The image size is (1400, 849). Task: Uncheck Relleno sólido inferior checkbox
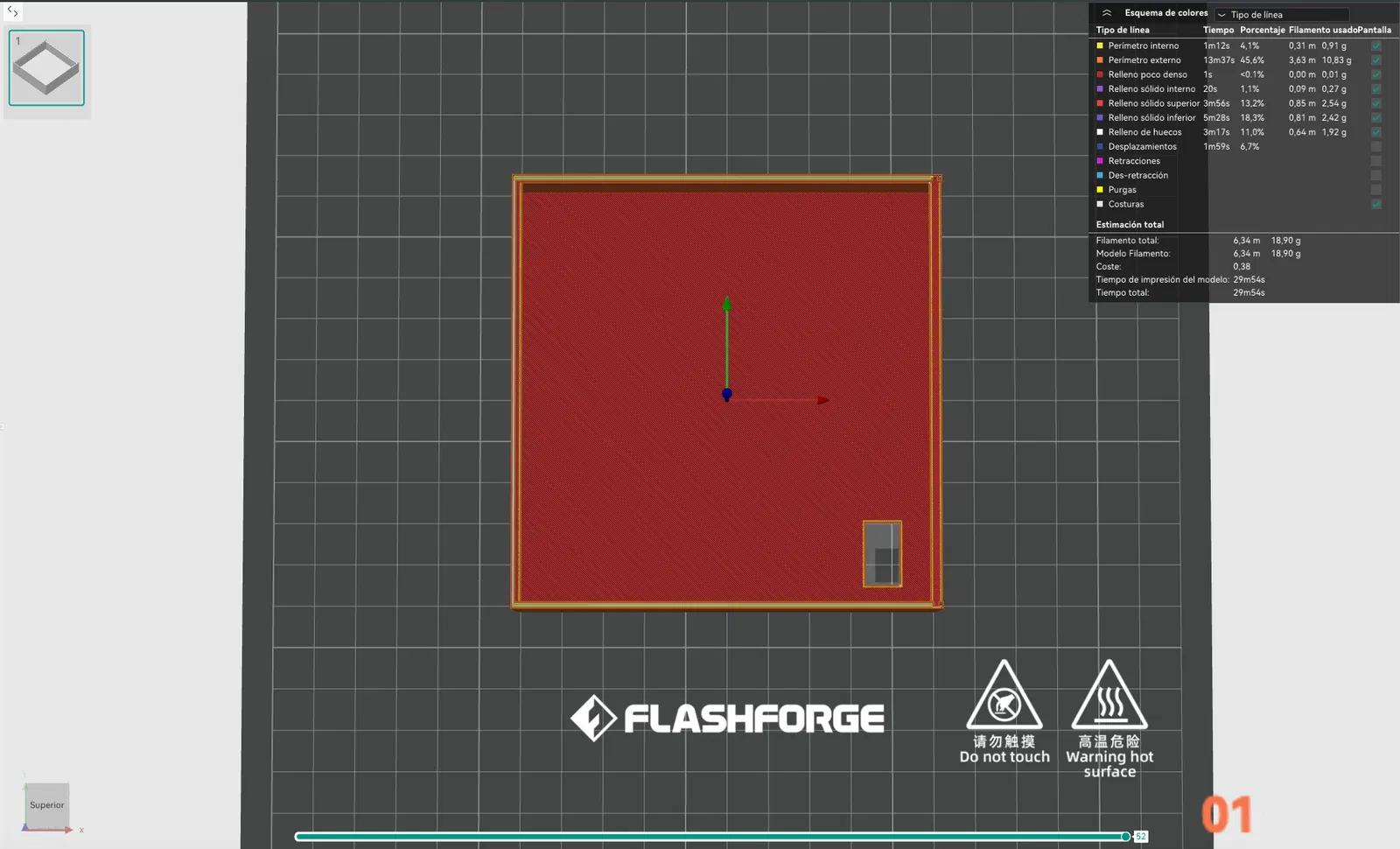click(x=1376, y=117)
